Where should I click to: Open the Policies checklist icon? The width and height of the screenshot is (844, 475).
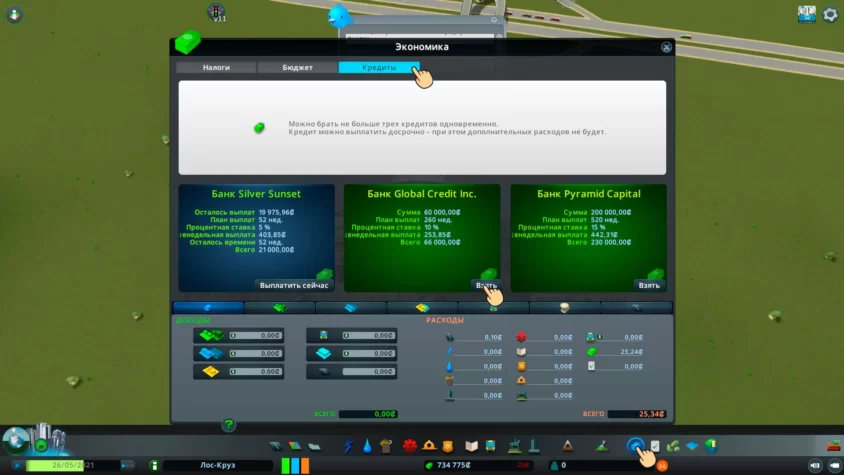pyautogui.click(x=655, y=446)
